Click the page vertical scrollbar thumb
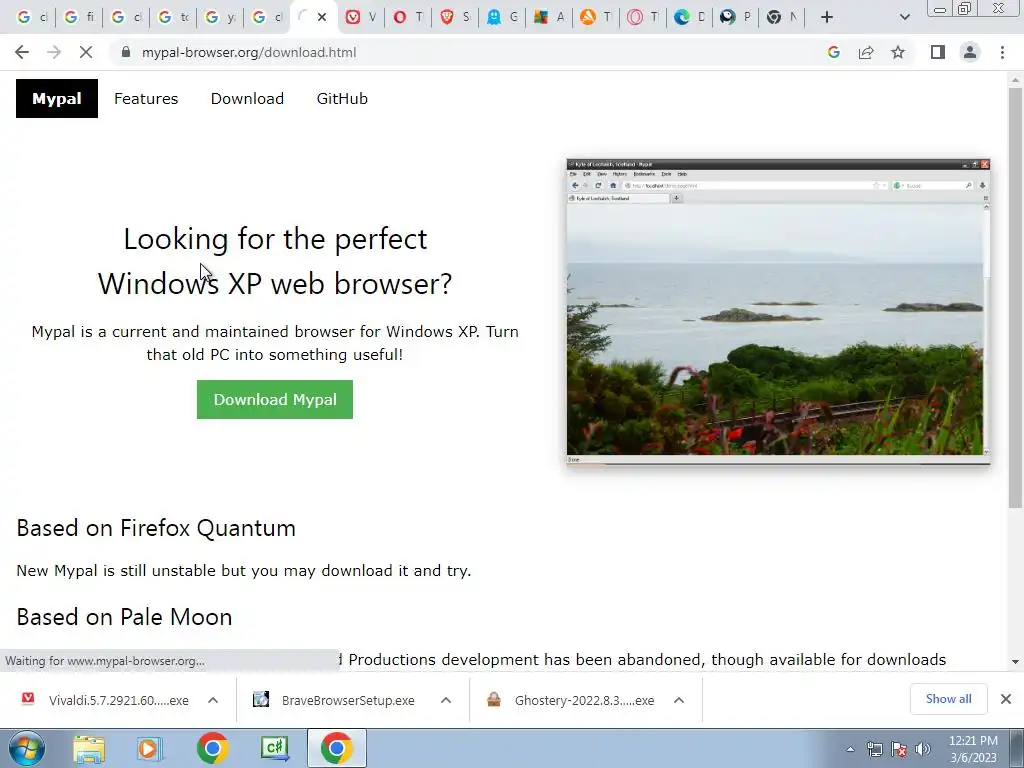This screenshot has height=768, width=1024. 1015,297
